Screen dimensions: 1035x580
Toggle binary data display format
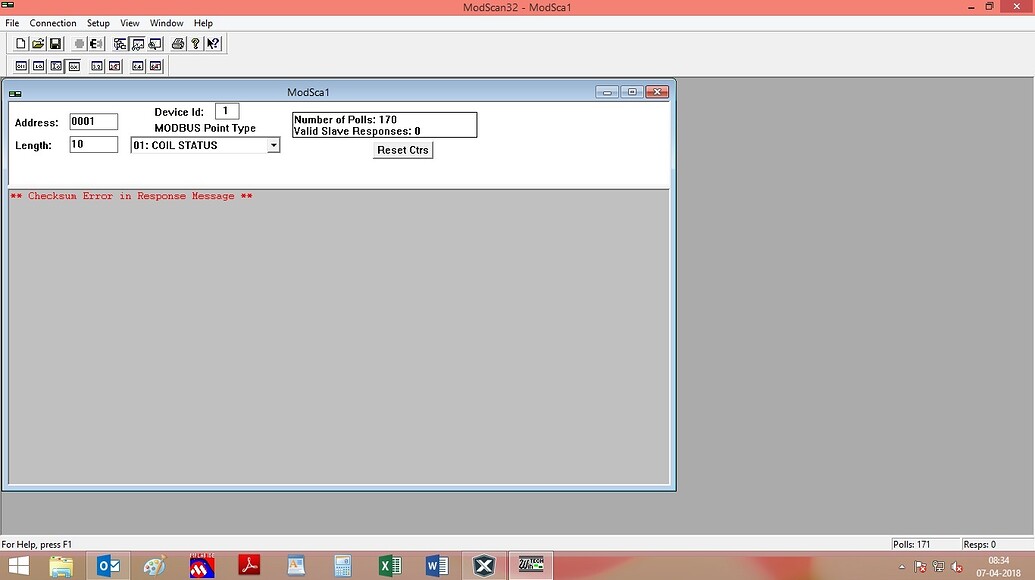21,66
